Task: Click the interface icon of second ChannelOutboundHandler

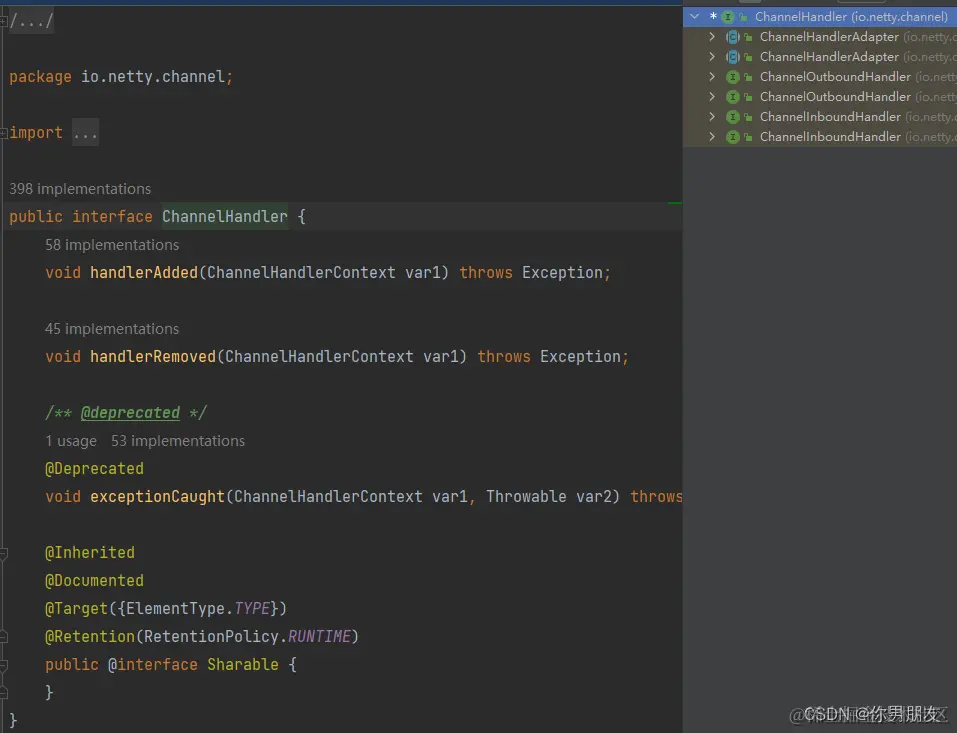Action: click(732, 97)
